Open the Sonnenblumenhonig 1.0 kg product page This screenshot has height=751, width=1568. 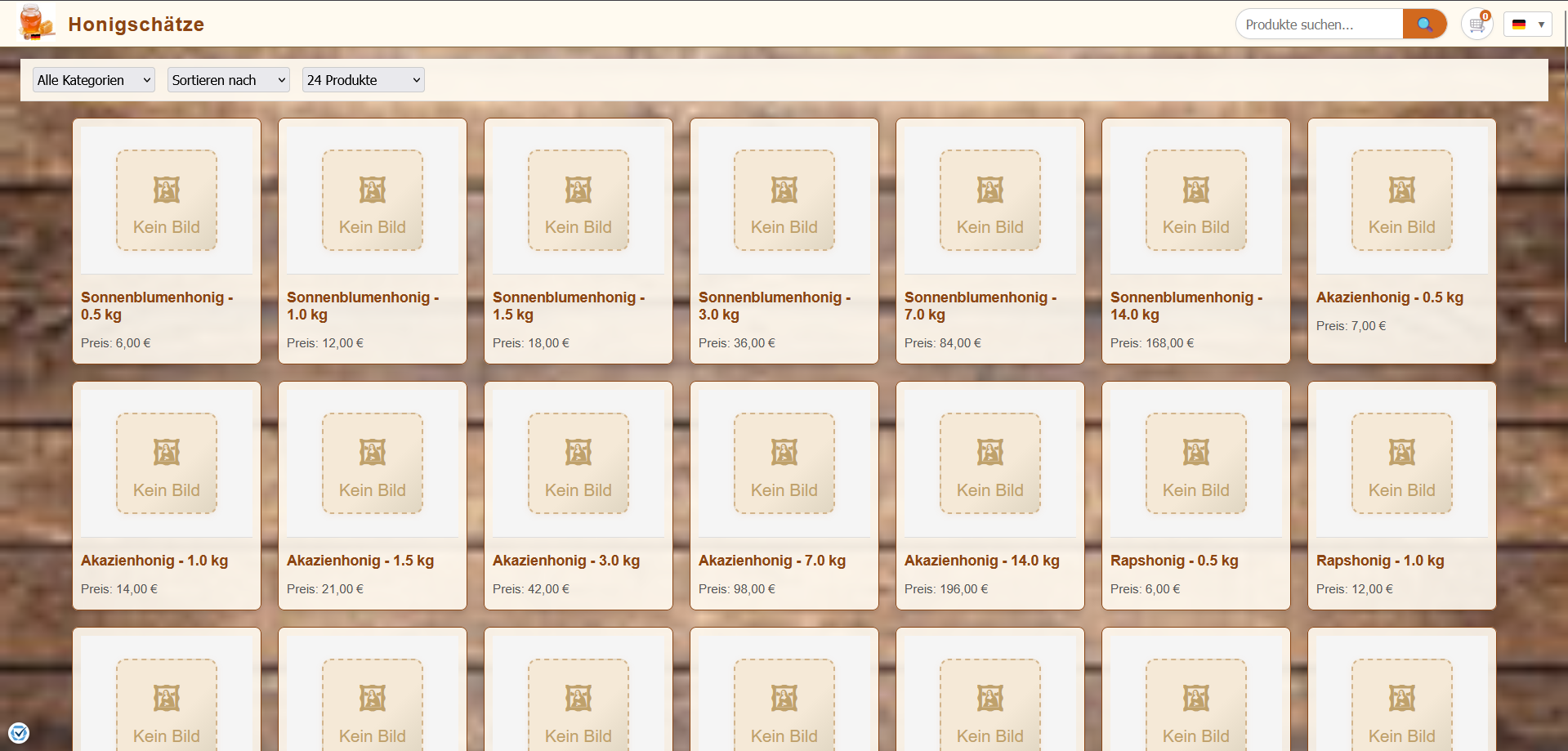pyautogui.click(x=363, y=306)
